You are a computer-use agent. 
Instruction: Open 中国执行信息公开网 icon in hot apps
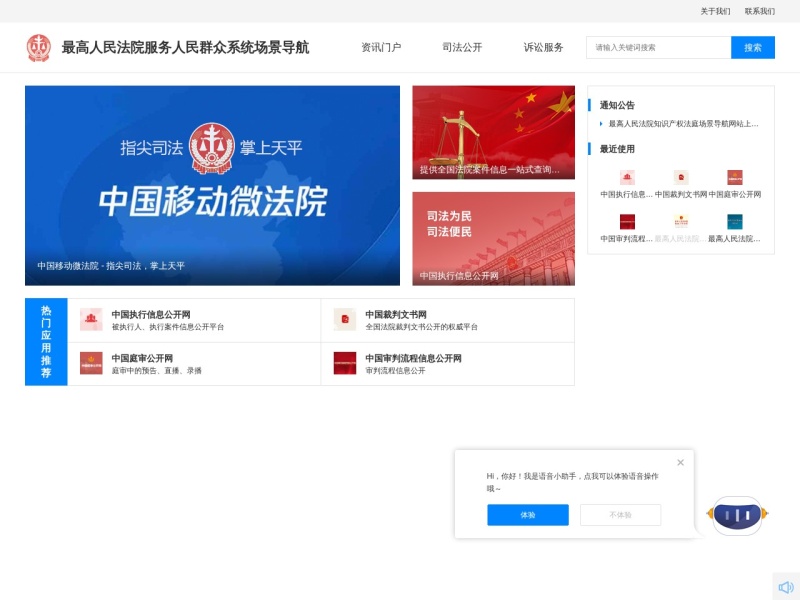click(91, 319)
